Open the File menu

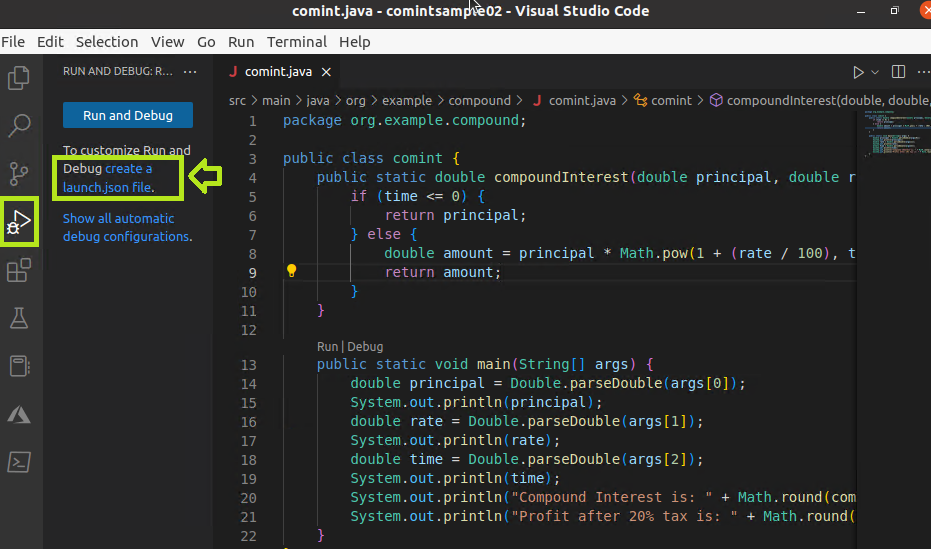tap(13, 42)
